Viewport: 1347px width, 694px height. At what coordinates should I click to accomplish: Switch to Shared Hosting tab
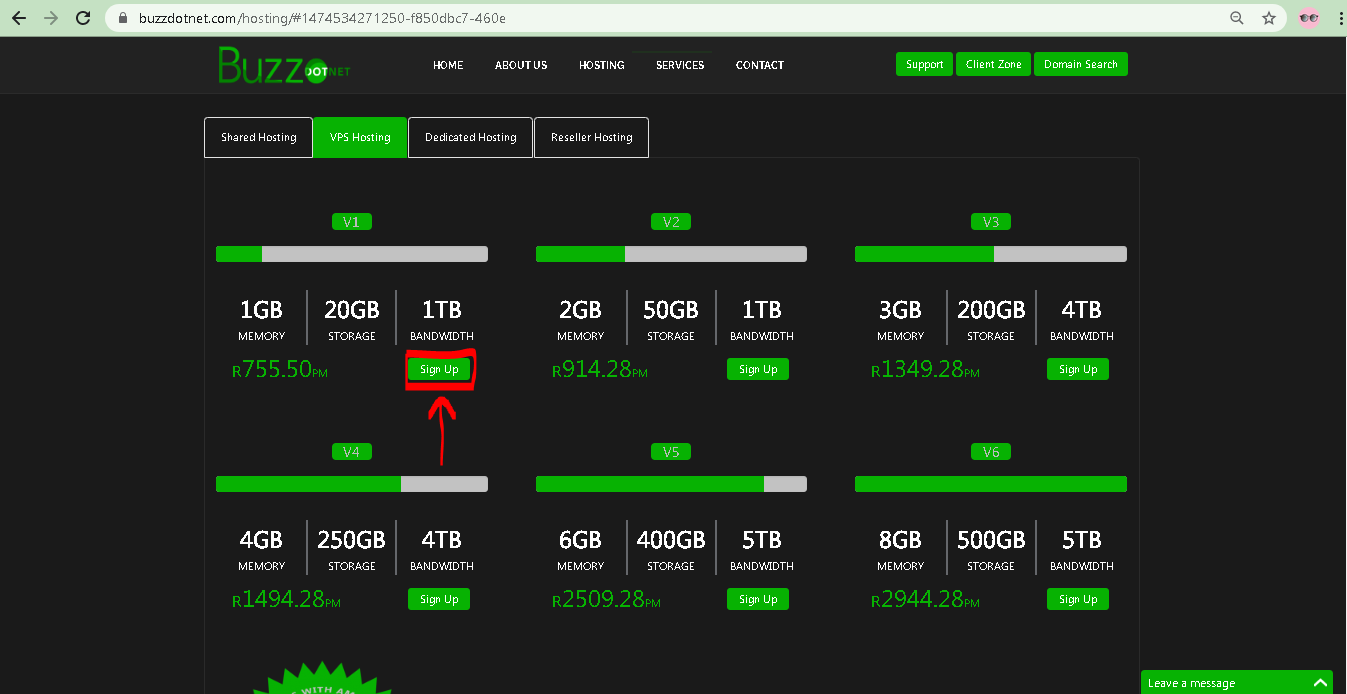click(x=258, y=138)
